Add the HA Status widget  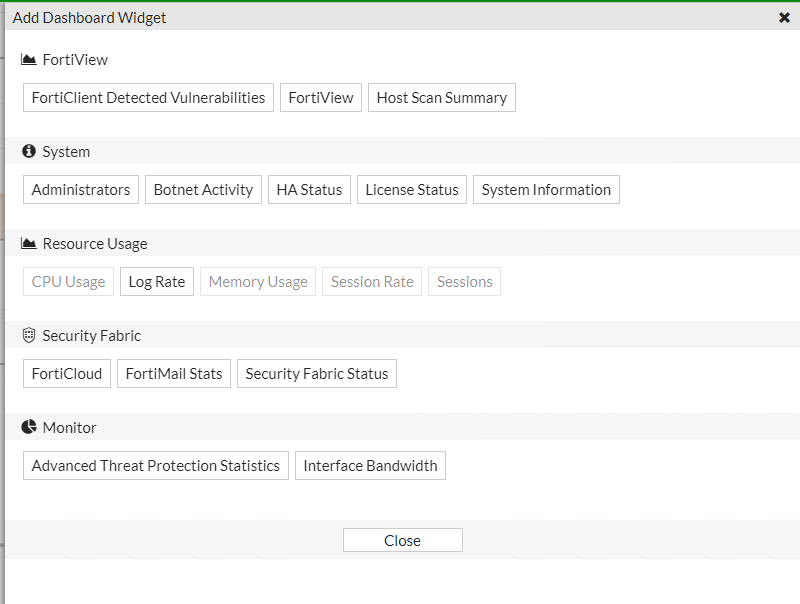click(x=309, y=190)
